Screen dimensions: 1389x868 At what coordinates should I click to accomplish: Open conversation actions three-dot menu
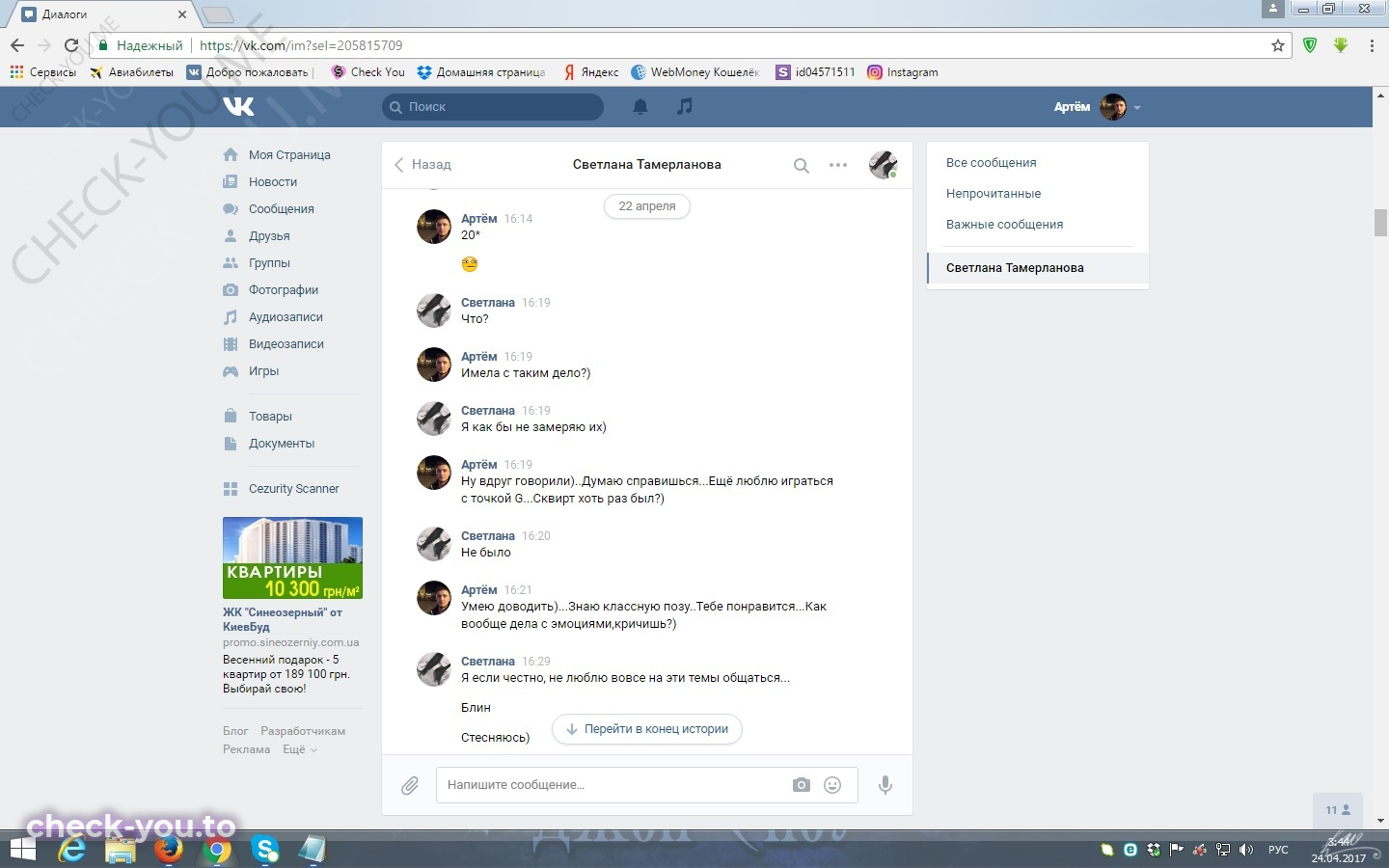click(838, 165)
